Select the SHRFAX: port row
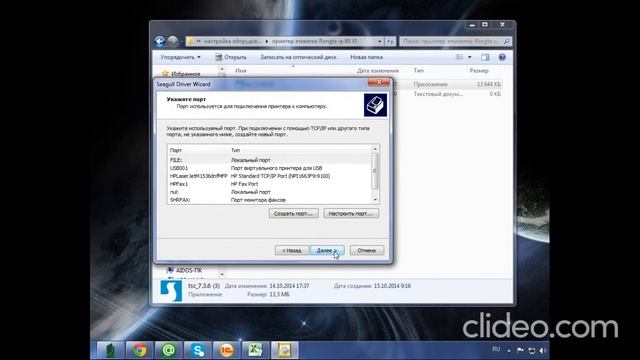Image resolution: width=640 pixels, height=360 pixels. (269, 200)
